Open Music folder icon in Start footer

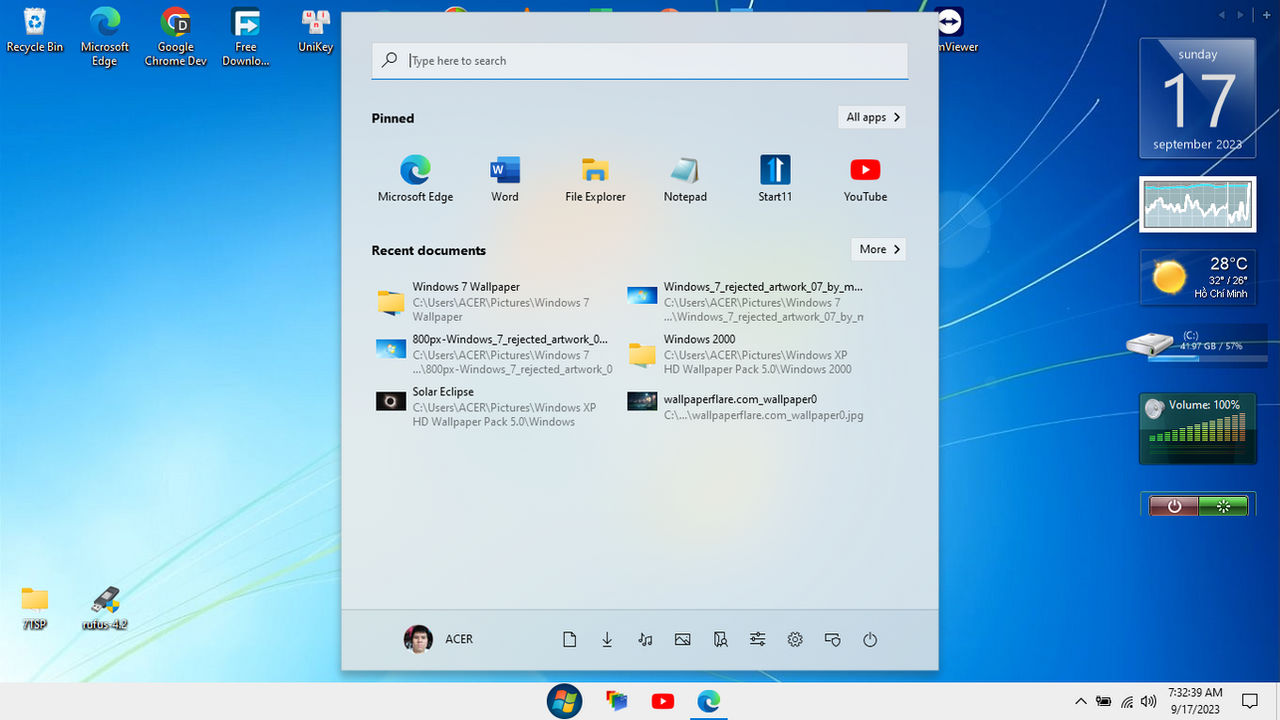[x=645, y=640]
